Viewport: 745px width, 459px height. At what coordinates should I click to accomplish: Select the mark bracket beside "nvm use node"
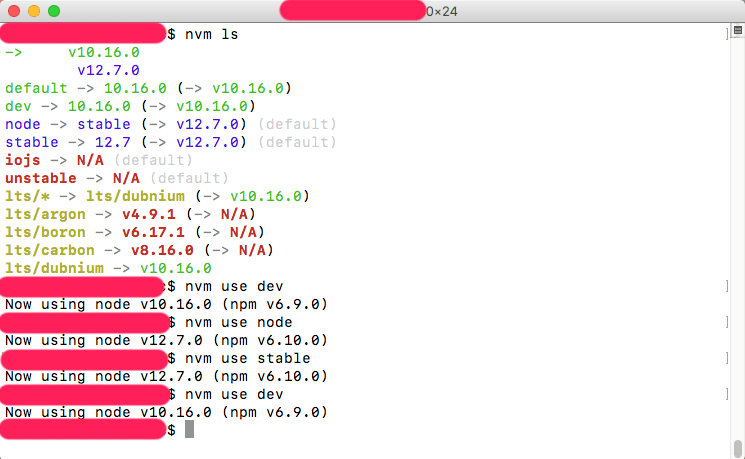coord(725,322)
